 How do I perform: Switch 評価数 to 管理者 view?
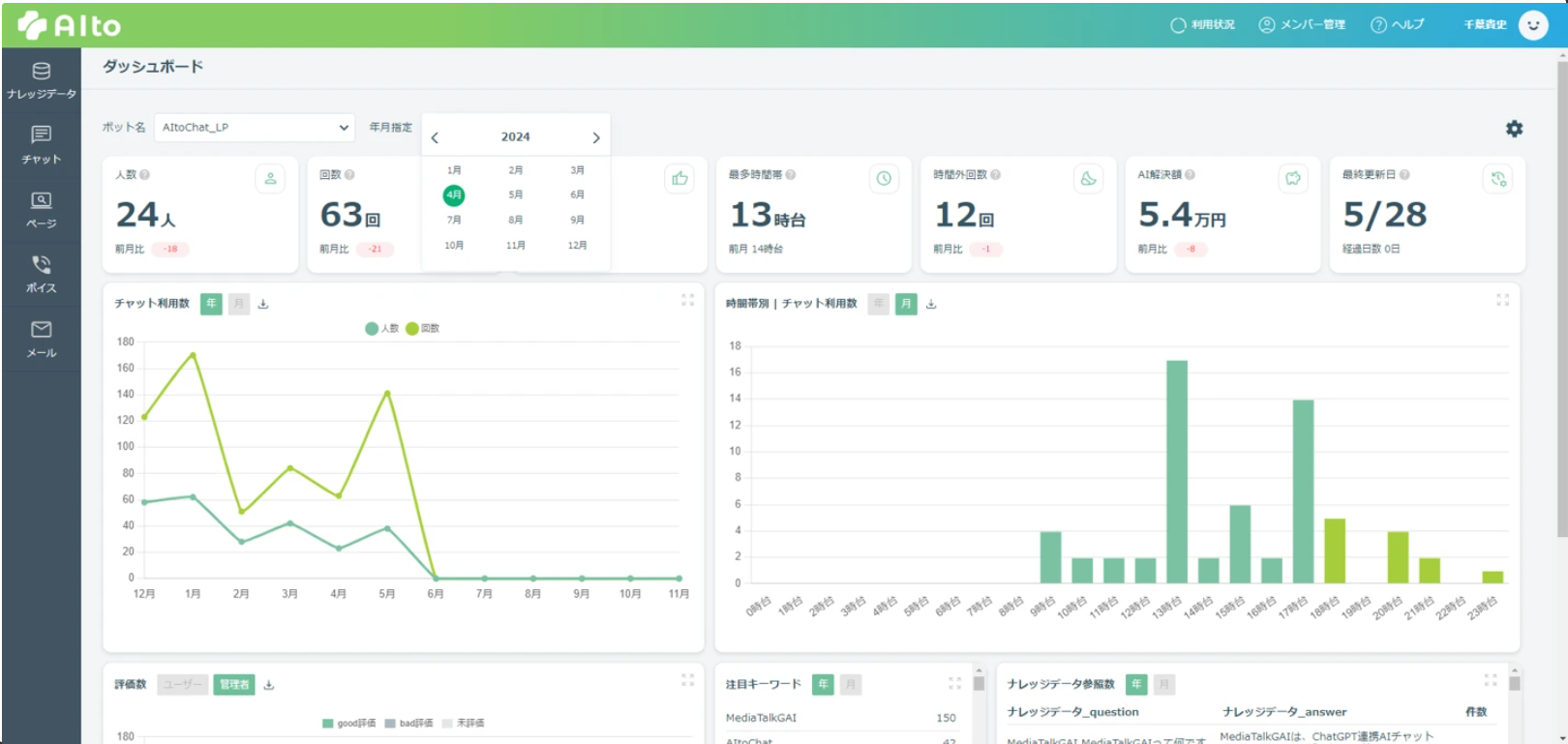[234, 685]
